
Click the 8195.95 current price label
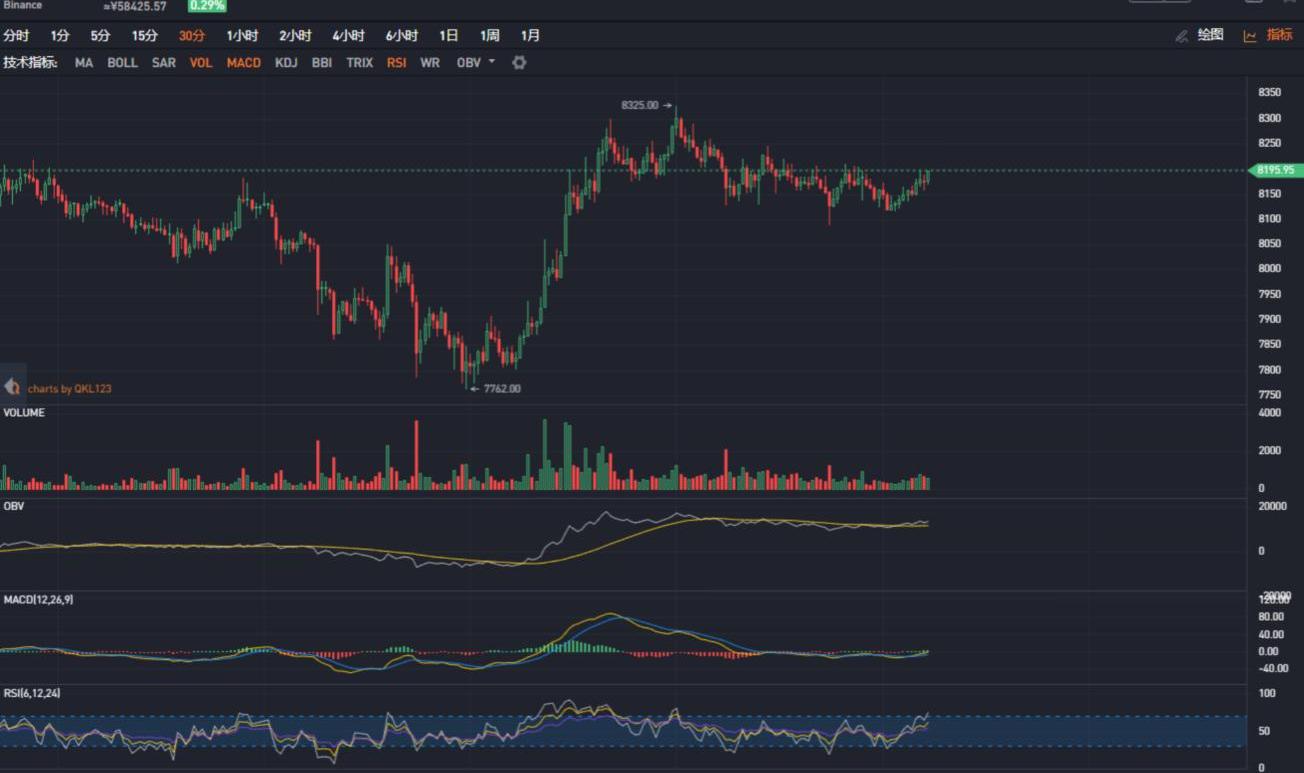click(x=1275, y=170)
